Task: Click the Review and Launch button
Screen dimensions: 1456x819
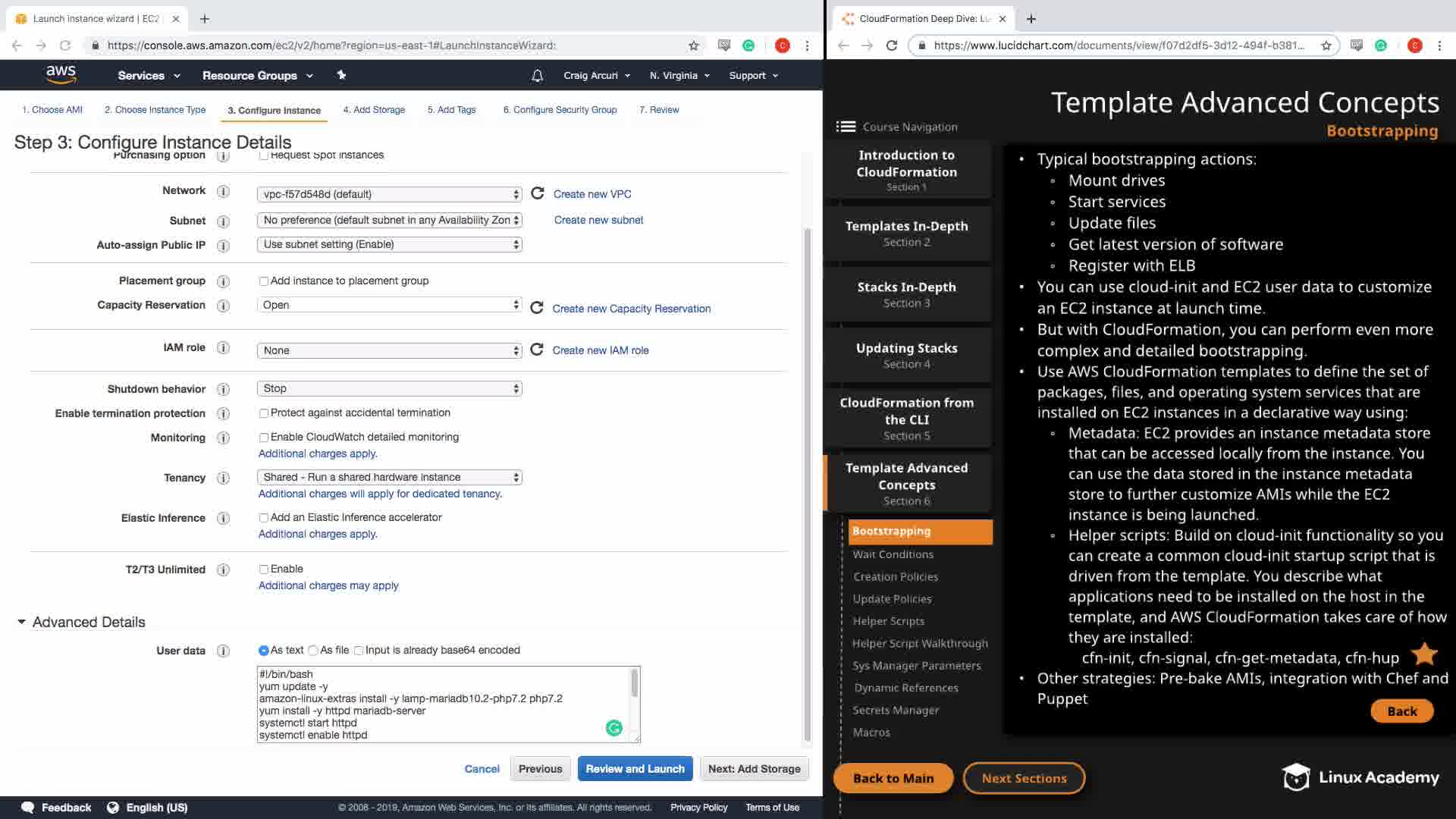Action: pos(635,769)
